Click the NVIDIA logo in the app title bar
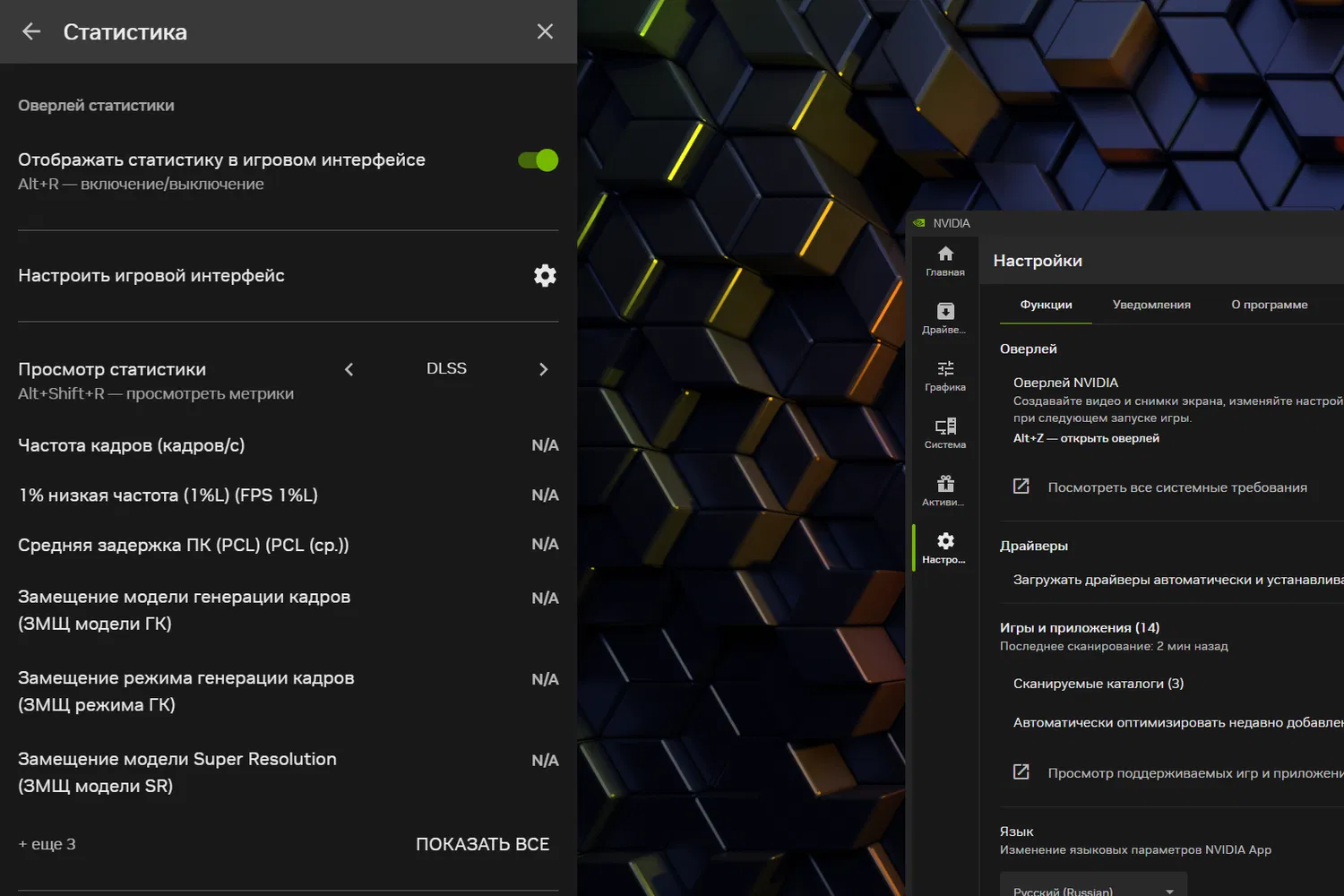 919,223
